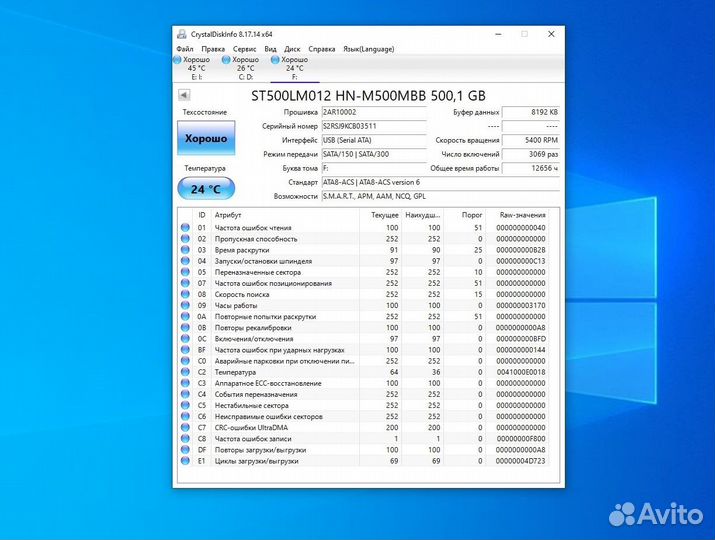Click the previous disk arrow button
The height and width of the screenshot is (540, 715).
(184, 95)
